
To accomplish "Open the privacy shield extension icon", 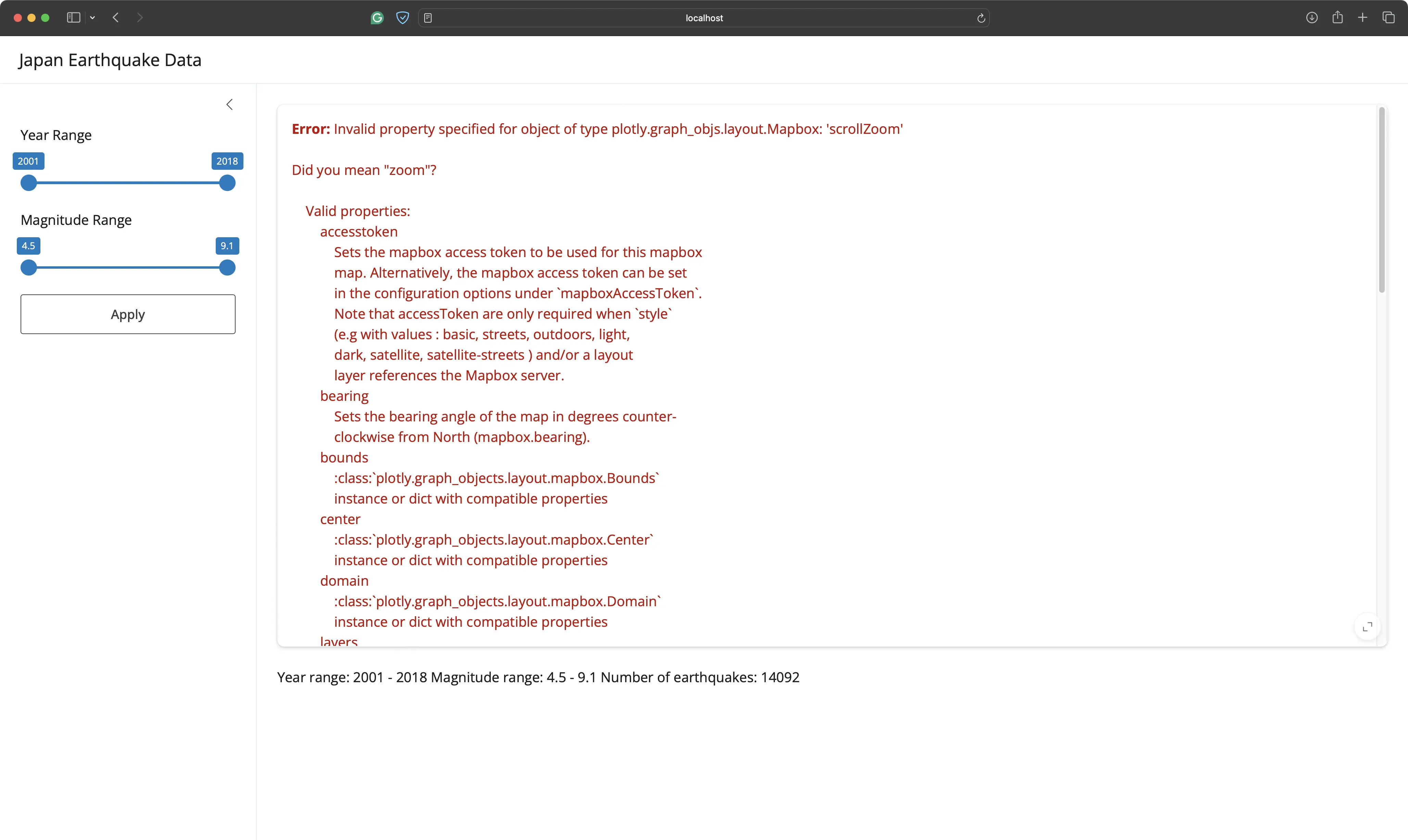I will pyautogui.click(x=403, y=18).
